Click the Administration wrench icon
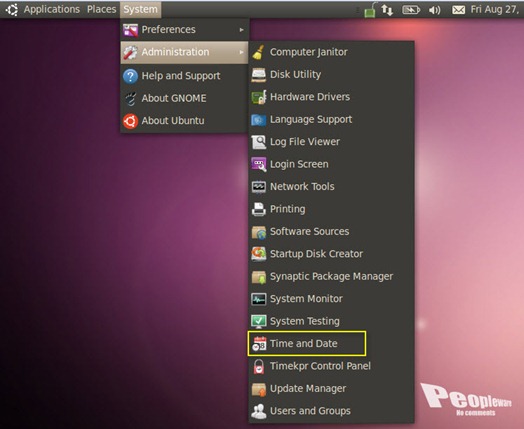Image resolution: width=524 pixels, height=429 pixels. tap(130, 52)
